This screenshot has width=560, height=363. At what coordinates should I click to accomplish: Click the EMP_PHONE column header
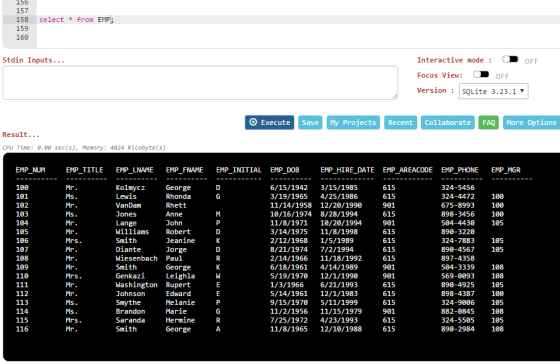point(460,170)
